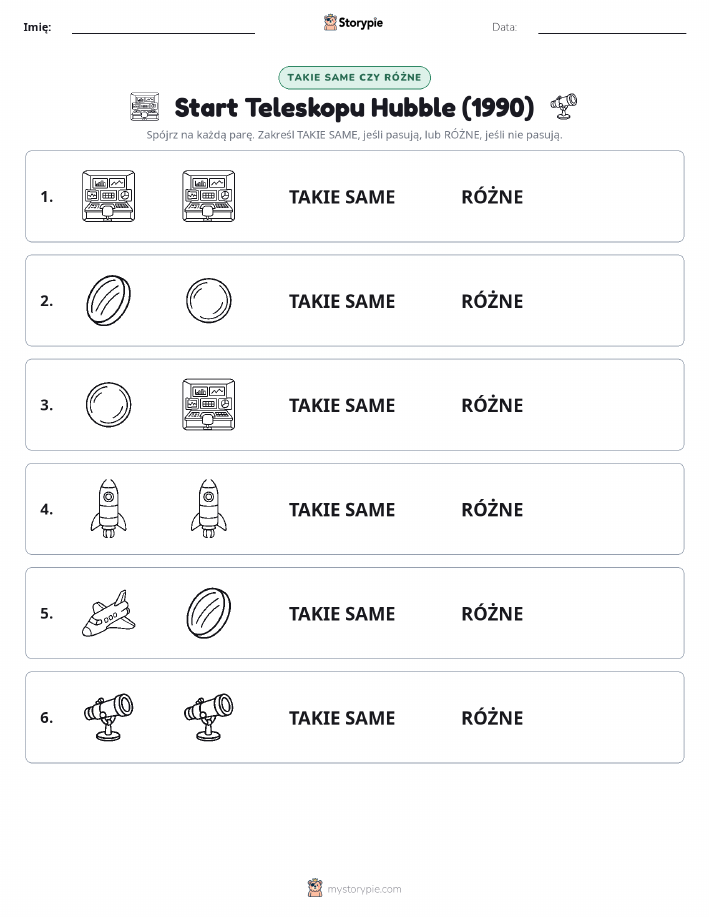The image size is (709, 917).
Task: Click the Imię name line field
Action: click(x=163, y=27)
